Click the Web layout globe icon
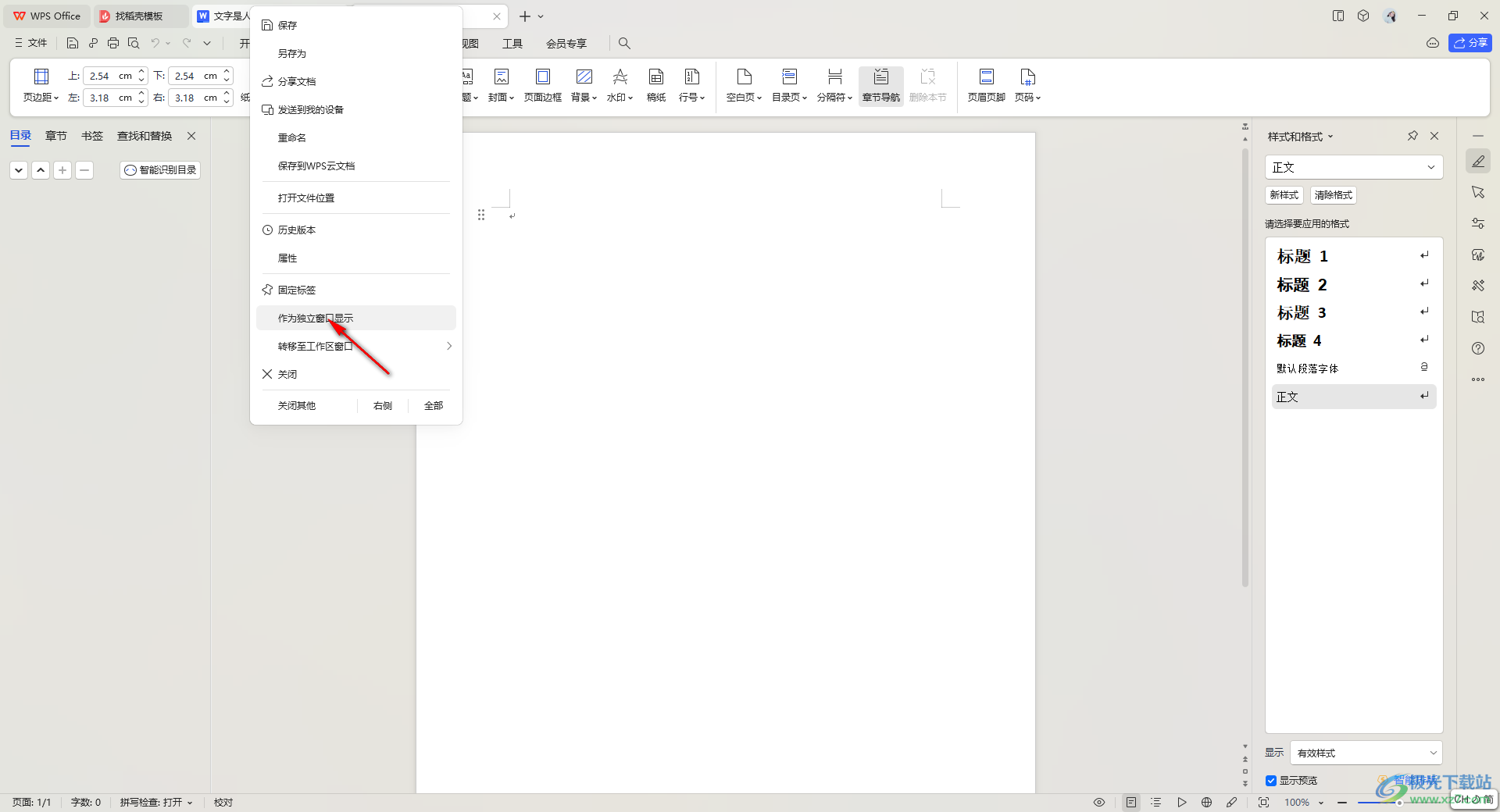This screenshot has height=812, width=1500. [1207, 802]
